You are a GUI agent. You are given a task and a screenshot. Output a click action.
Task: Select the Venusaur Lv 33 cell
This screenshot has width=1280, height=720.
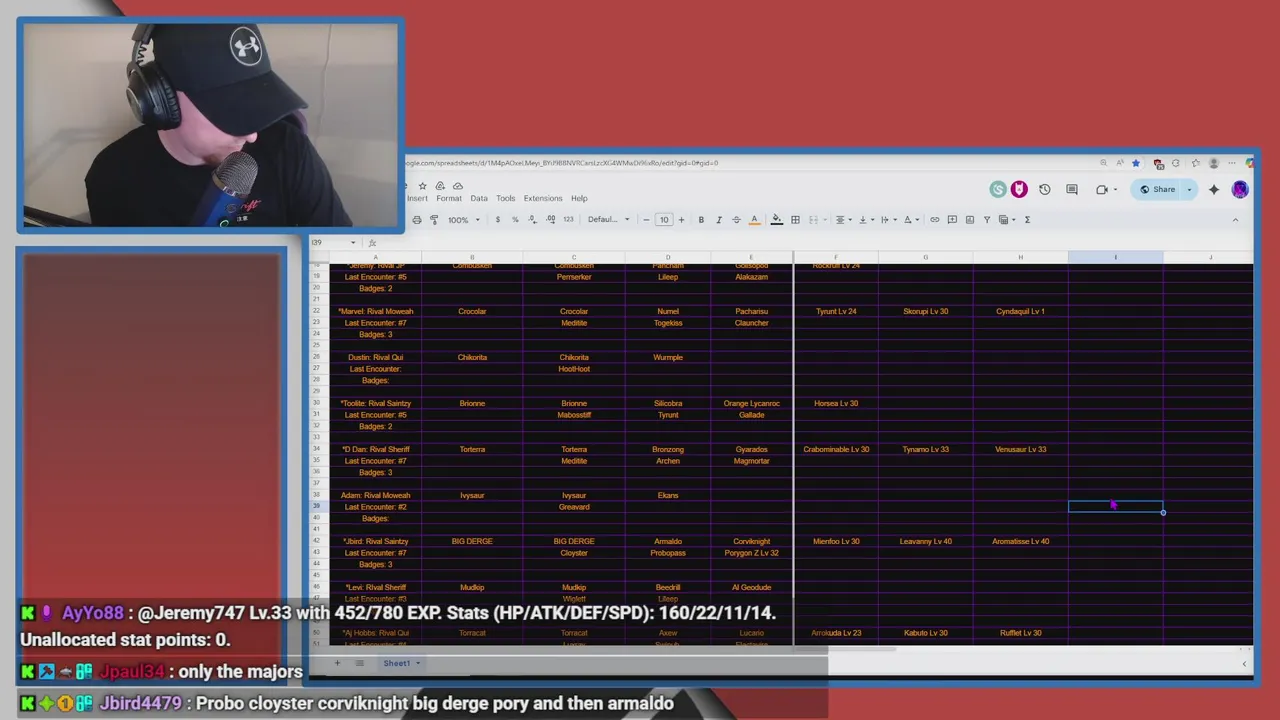(1020, 449)
